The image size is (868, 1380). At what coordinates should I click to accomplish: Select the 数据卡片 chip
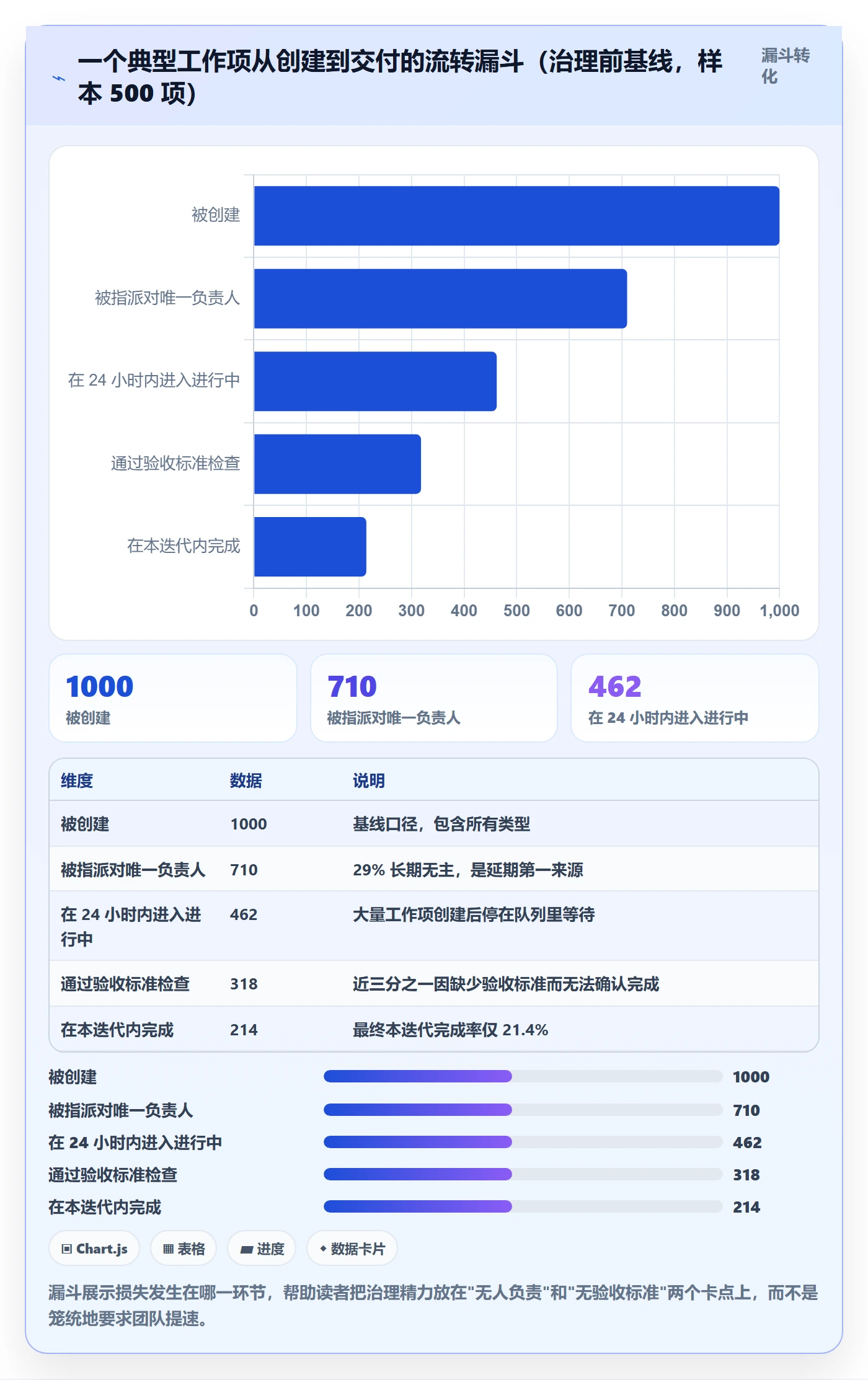click(x=352, y=1249)
